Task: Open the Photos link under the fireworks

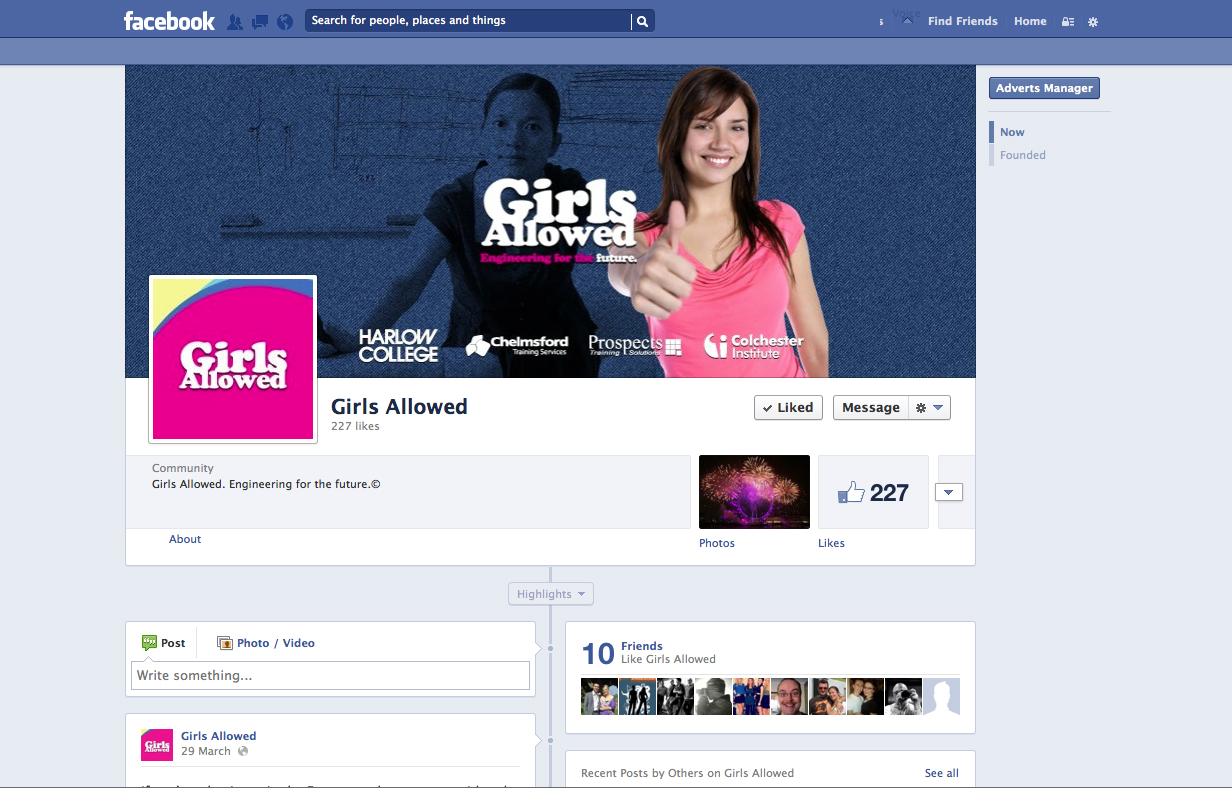Action: pyautogui.click(x=717, y=543)
